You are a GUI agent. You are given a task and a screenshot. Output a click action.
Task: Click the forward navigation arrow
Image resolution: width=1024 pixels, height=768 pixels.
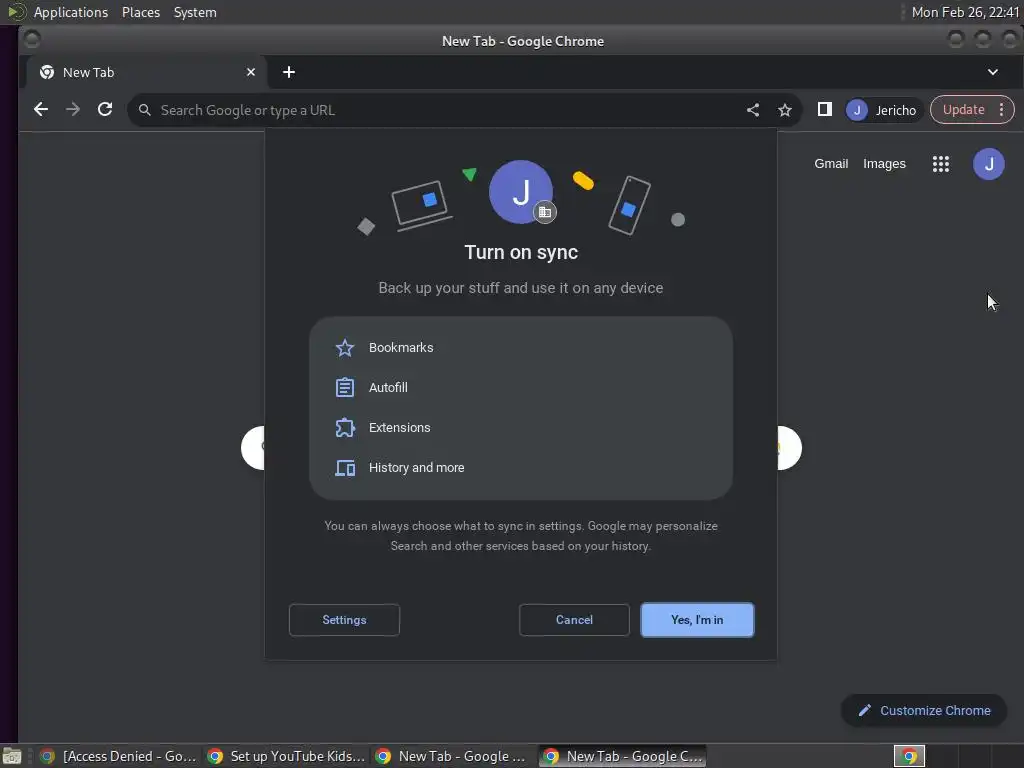[x=72, y=110]
